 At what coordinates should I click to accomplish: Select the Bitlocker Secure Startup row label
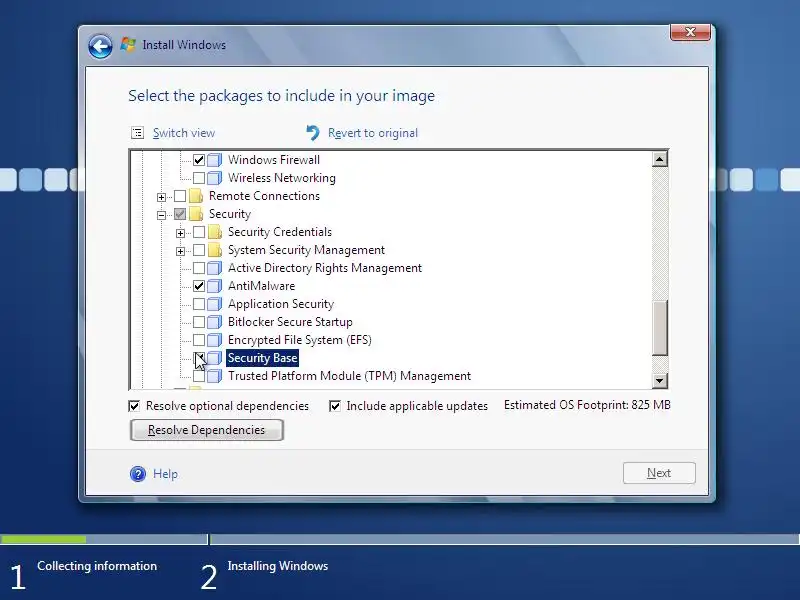[x=290, y=322]
